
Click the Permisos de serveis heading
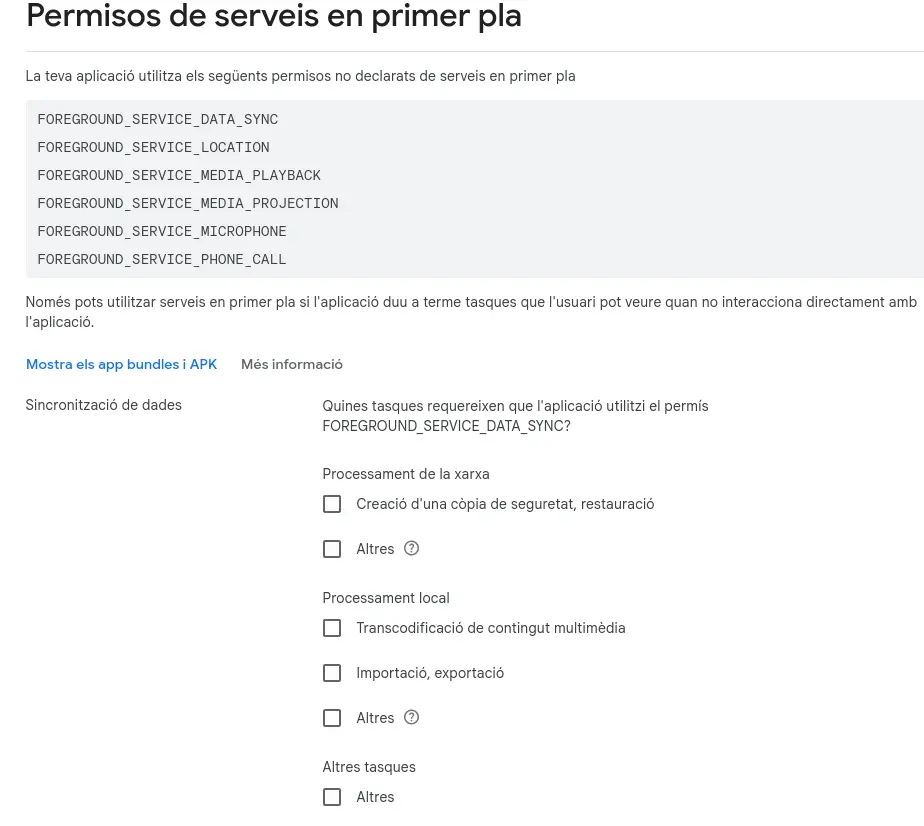pyautogui.click(x=273, y=16)
